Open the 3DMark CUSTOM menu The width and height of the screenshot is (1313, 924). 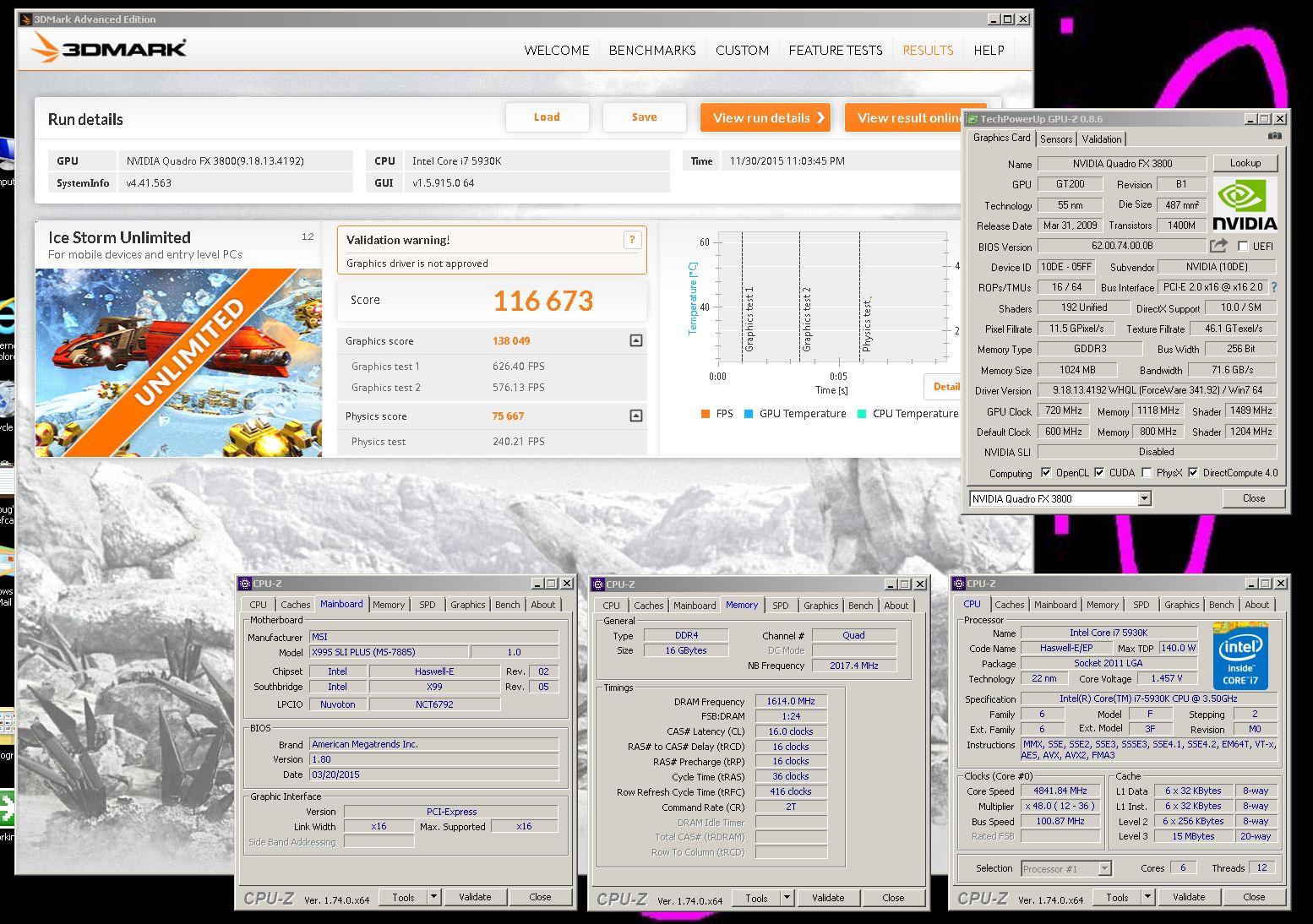pos(742,51)
